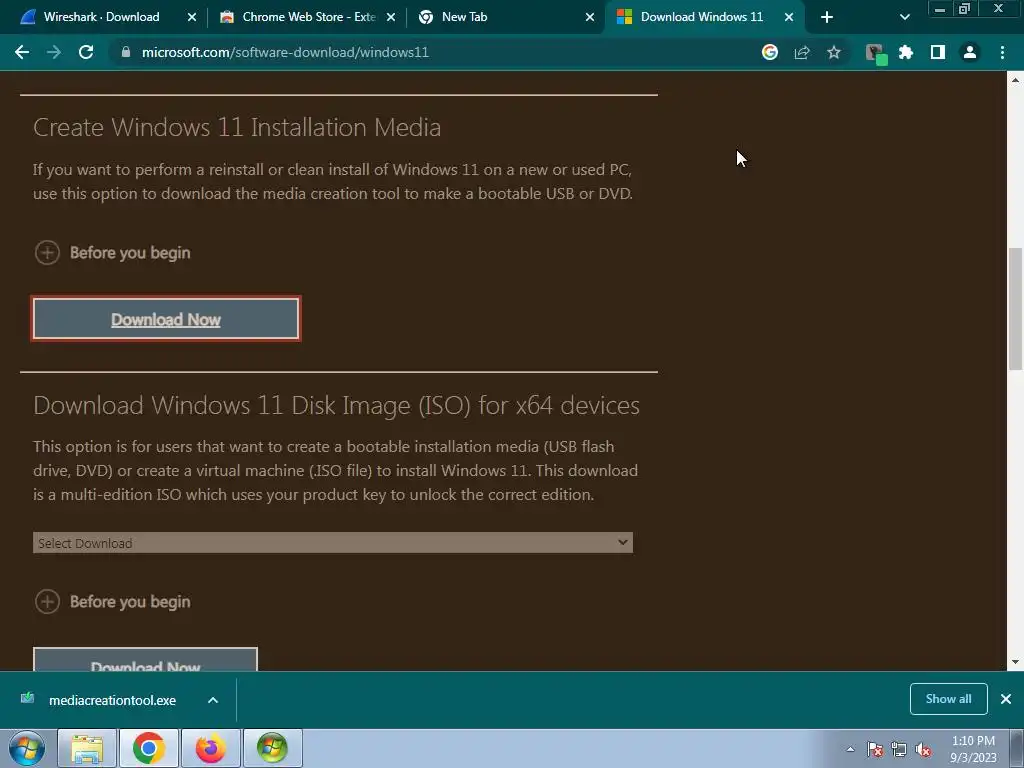Click the Chrome taskbar icon

(x=149, y=748)
